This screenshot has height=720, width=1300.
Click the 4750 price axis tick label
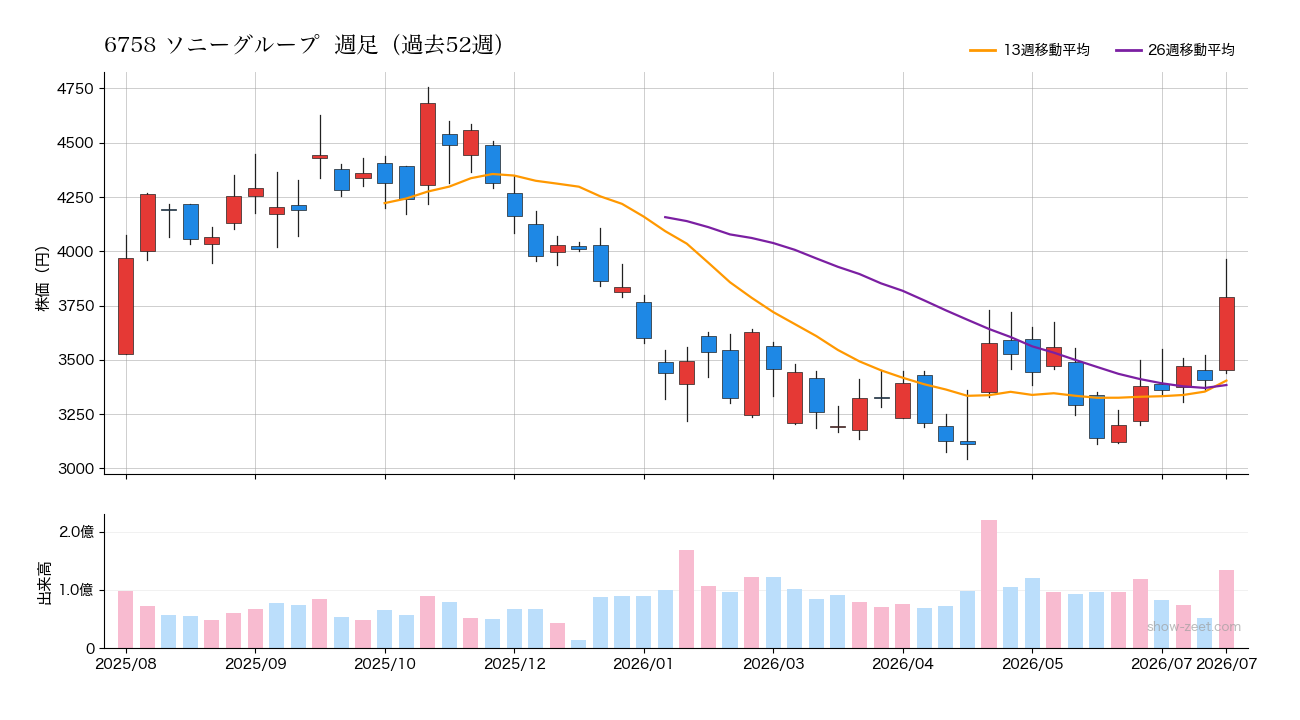[x=76, y=89]
